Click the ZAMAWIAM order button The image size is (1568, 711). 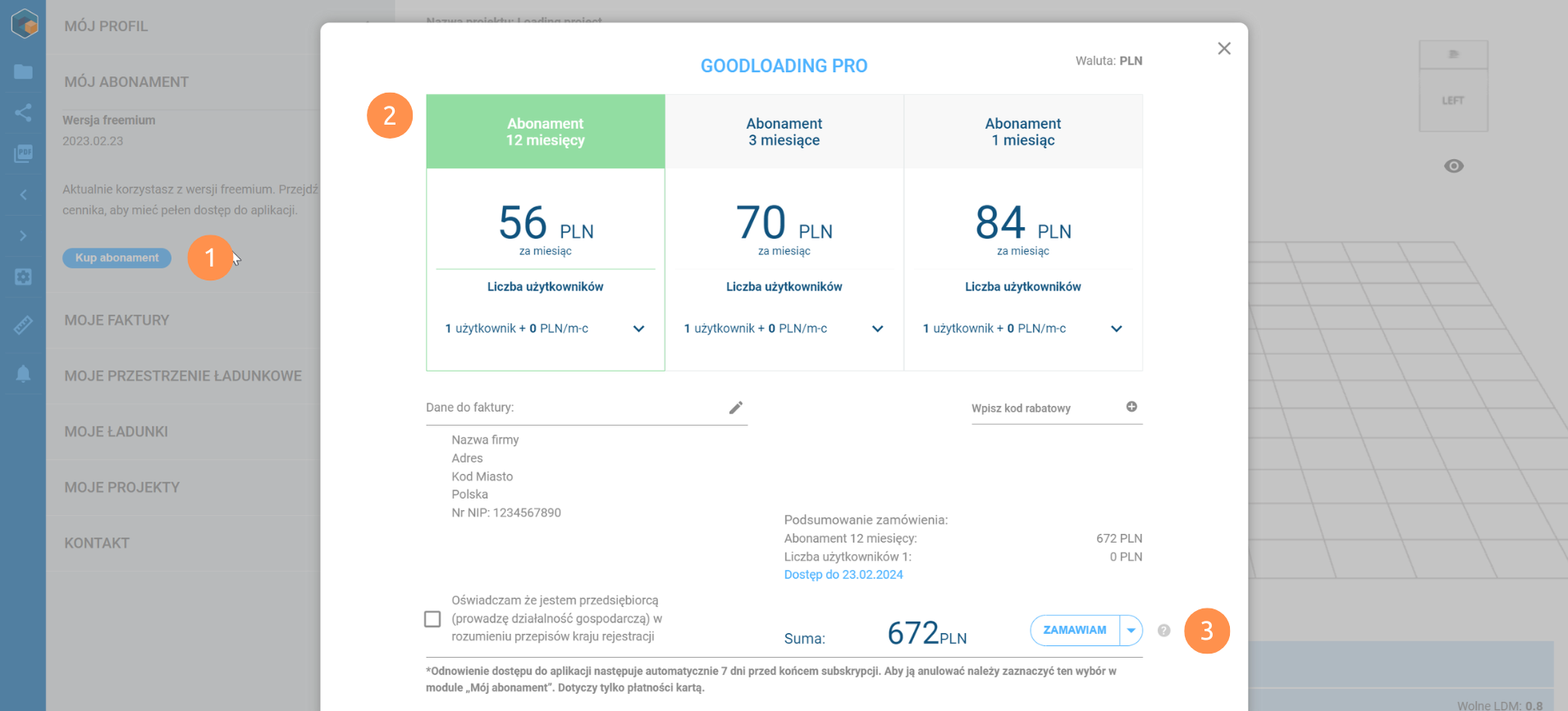pos(1075,631)
